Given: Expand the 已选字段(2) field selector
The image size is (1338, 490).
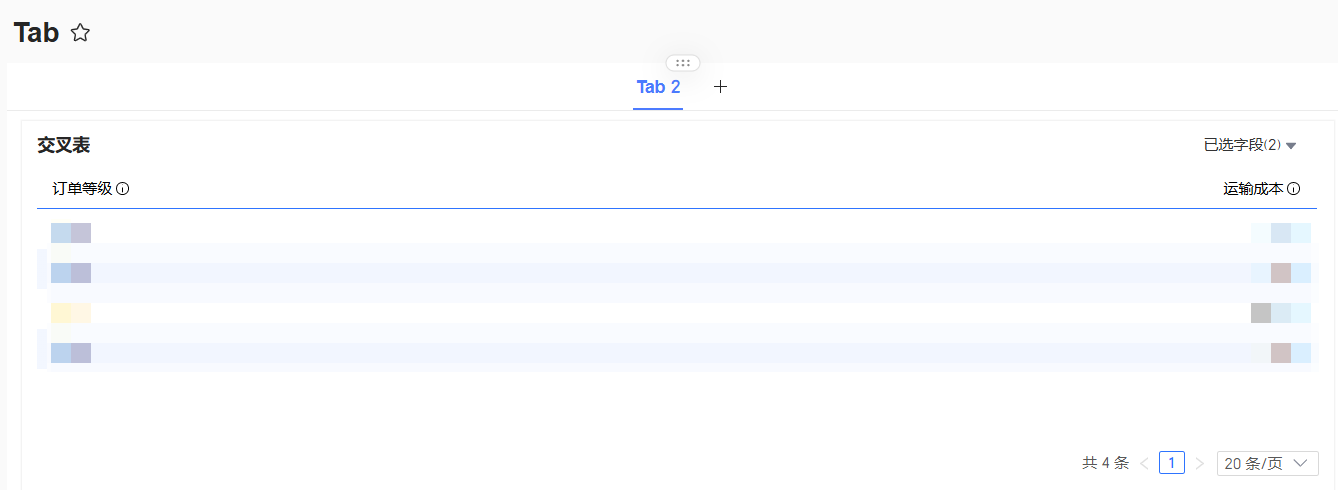Looking at the screenshot, I should 1249,145.
